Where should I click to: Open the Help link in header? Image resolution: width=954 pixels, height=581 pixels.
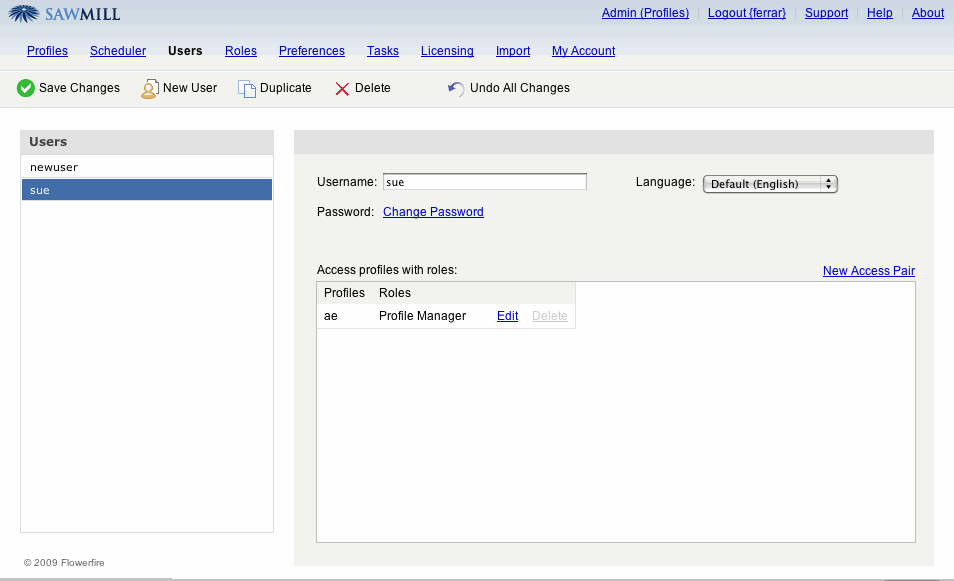point(880,13)
